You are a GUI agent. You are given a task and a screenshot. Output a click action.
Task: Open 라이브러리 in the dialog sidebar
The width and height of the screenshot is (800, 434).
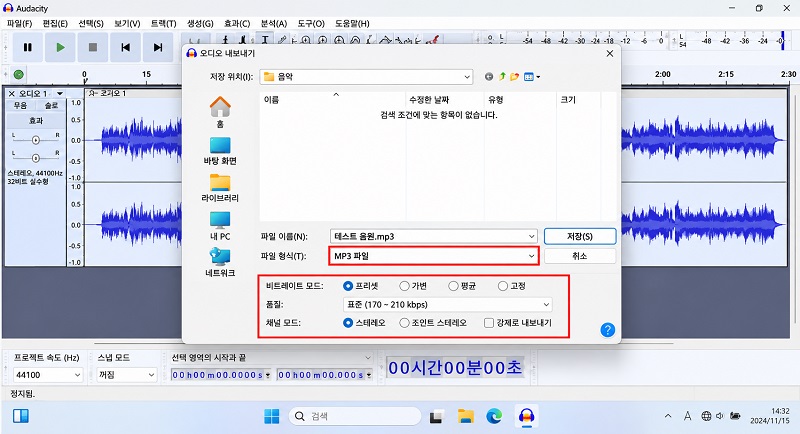[220, 188]
